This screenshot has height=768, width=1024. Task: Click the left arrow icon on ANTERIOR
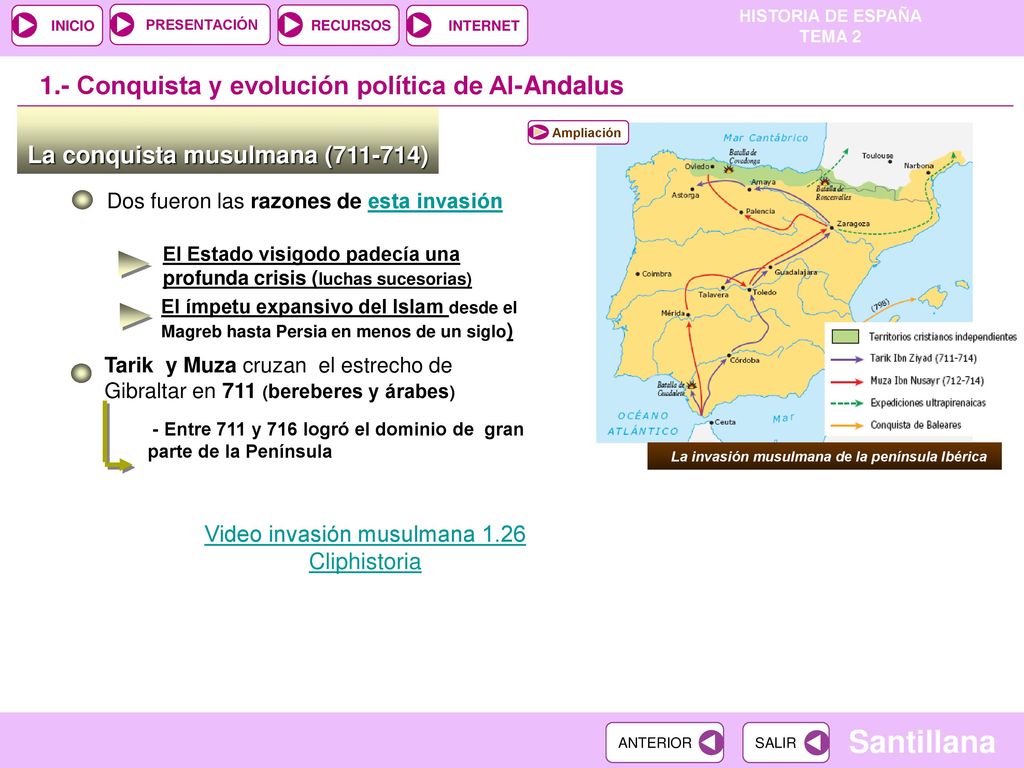[711, 743]
